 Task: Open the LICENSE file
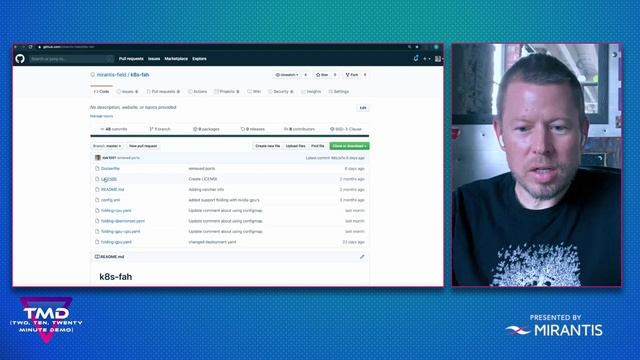(x=109, y=179)
